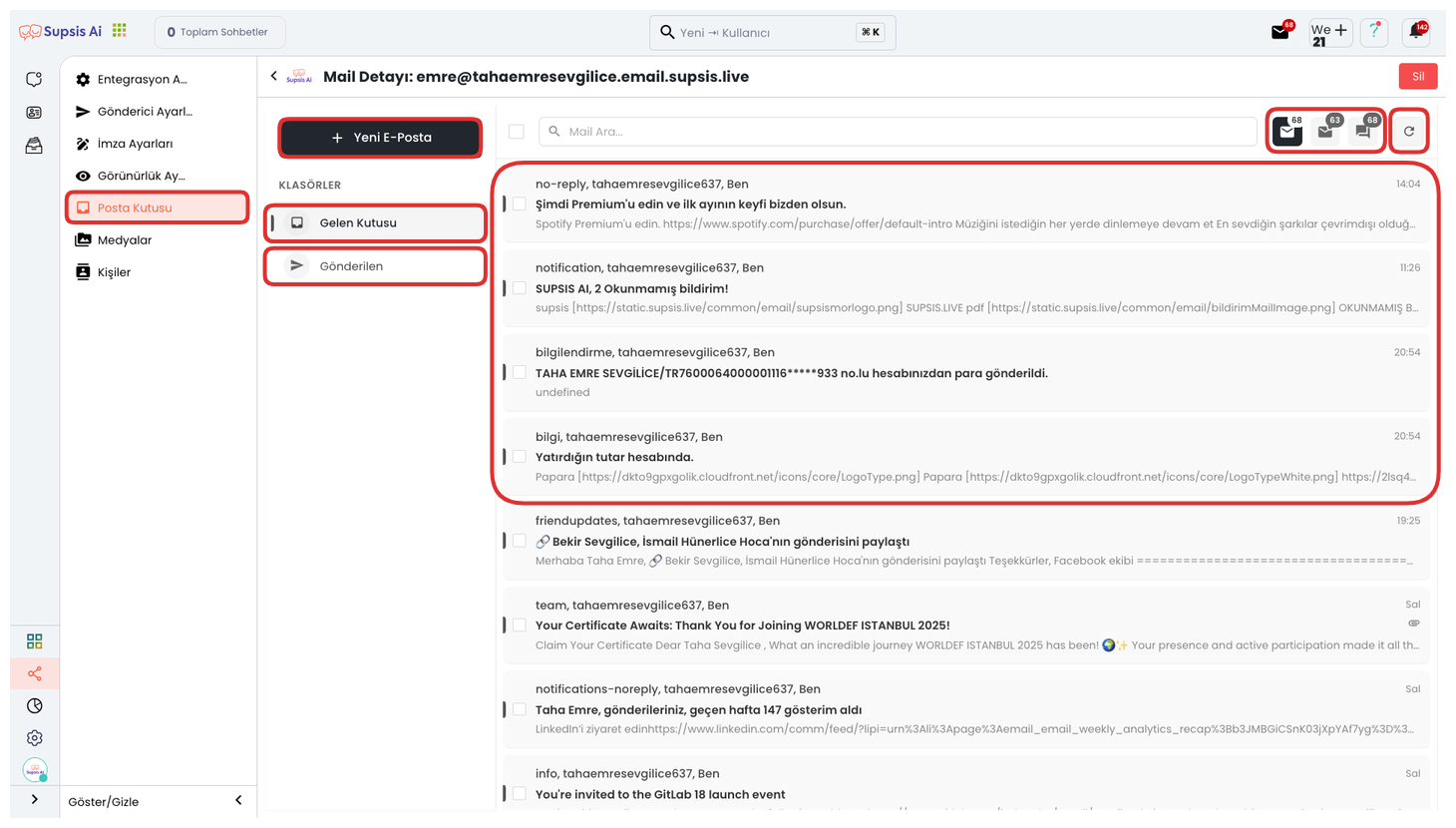Click the Supsis Ai logo
This screenshot has width=1456, height=828.
point(61,32)
